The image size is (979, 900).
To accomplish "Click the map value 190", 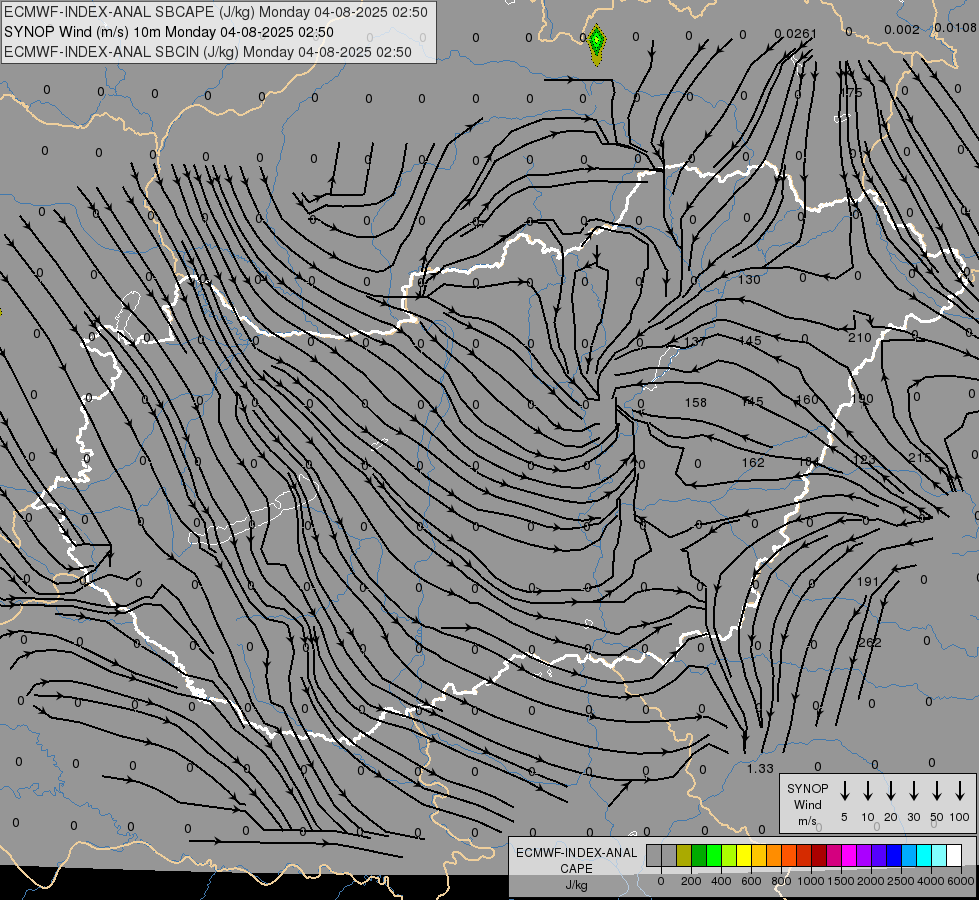I will [862, 398].
